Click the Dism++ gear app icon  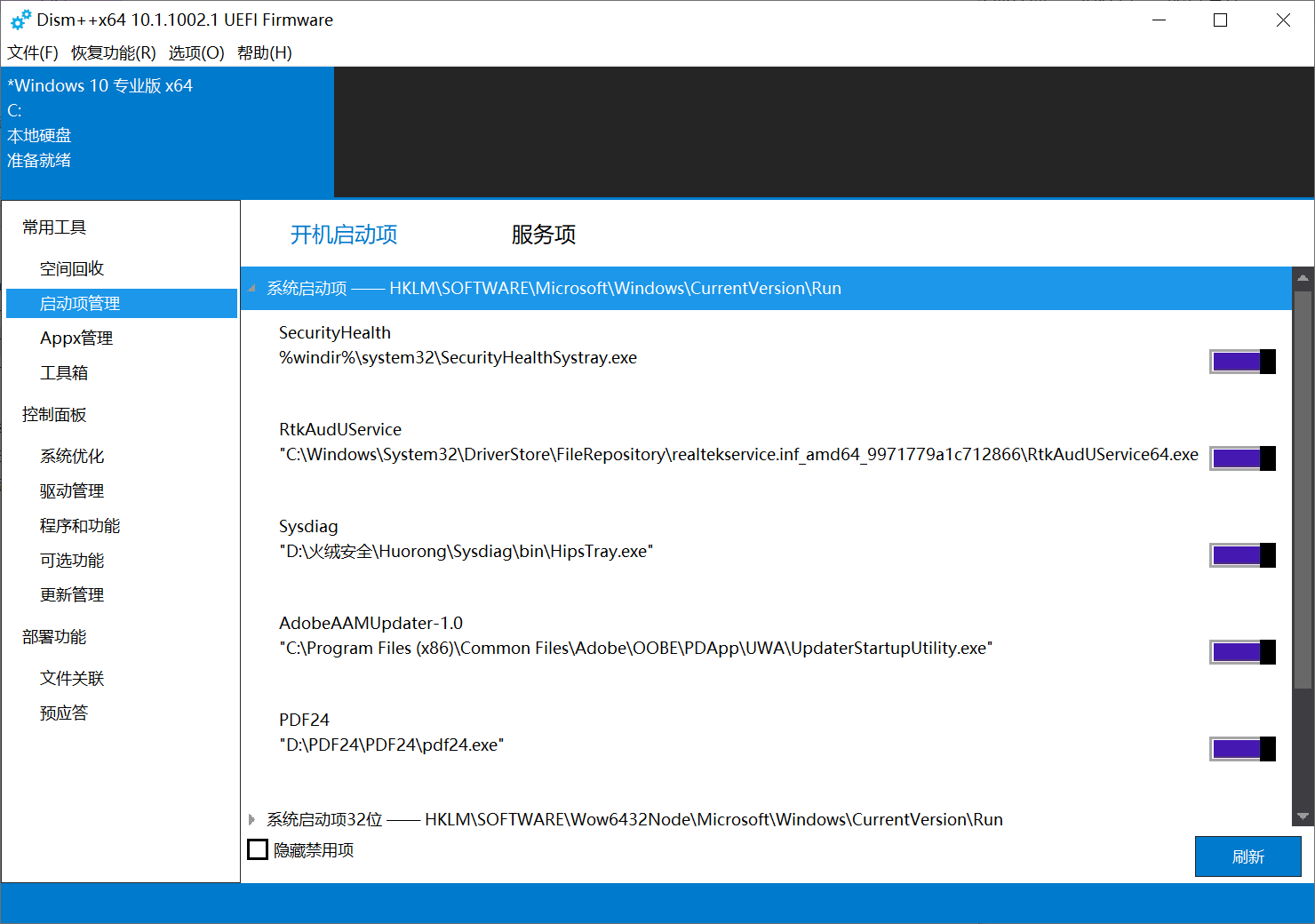tap(20, 20)
